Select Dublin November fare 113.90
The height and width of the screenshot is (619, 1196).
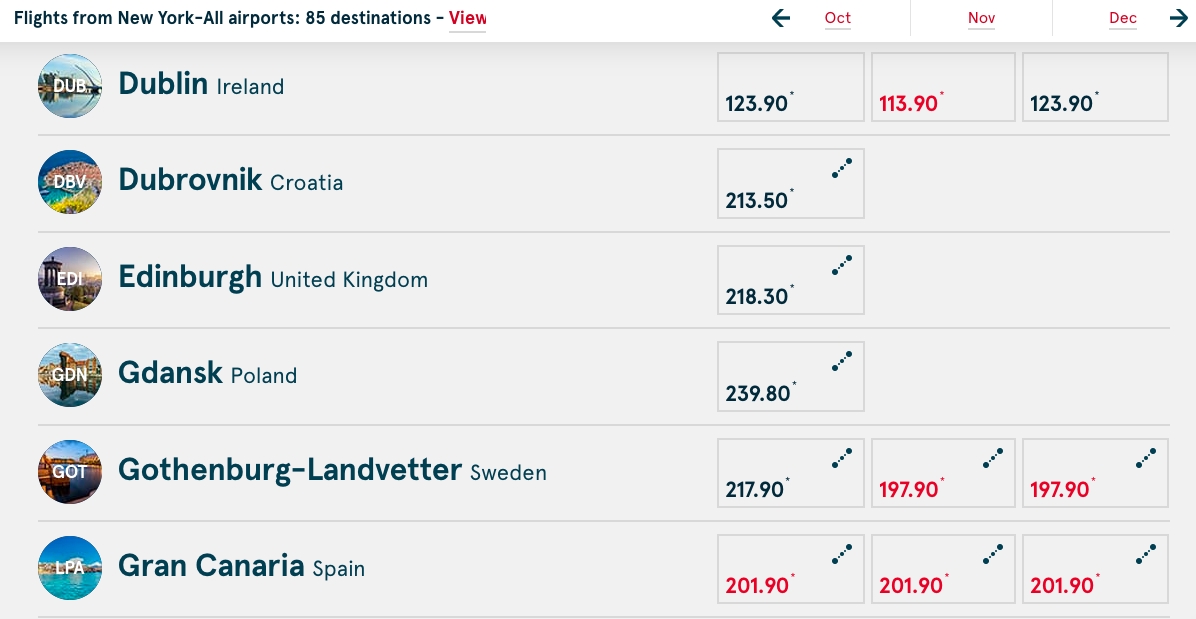point(943,87)
